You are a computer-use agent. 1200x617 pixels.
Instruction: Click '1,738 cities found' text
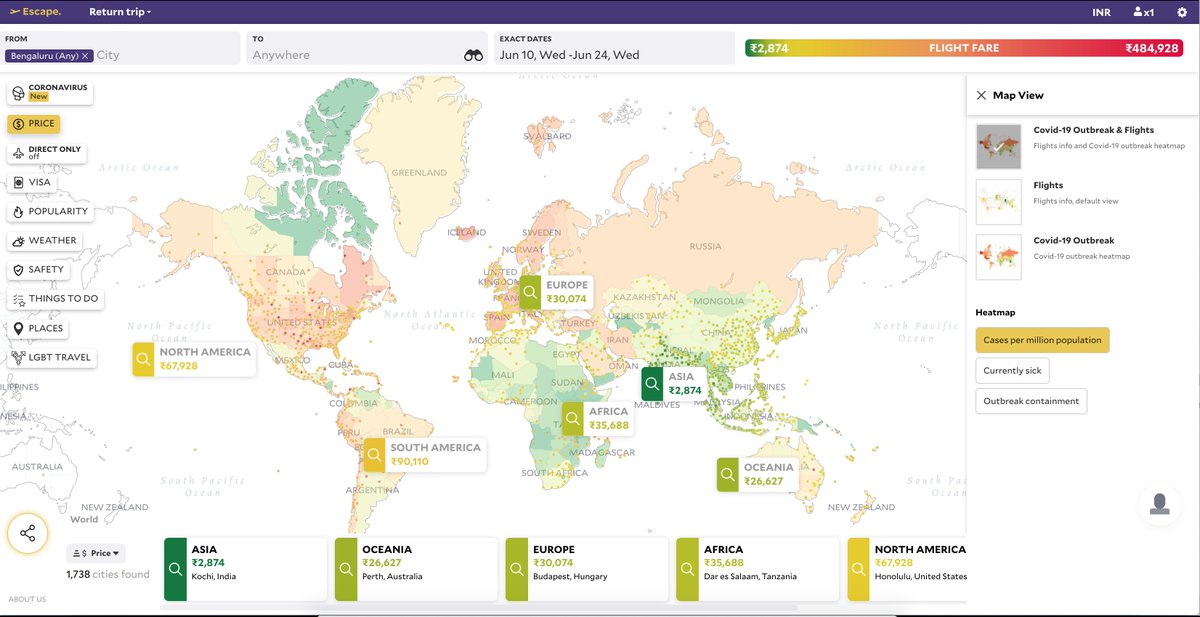coord(108,574)
